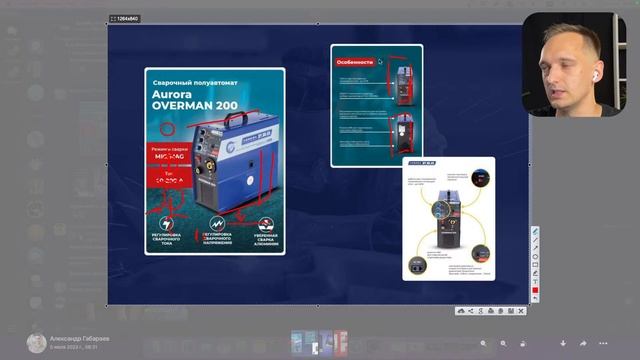Close the screenshot capture toolbar
The width and height of the screenshot is (640, 360).
point(521,311)
